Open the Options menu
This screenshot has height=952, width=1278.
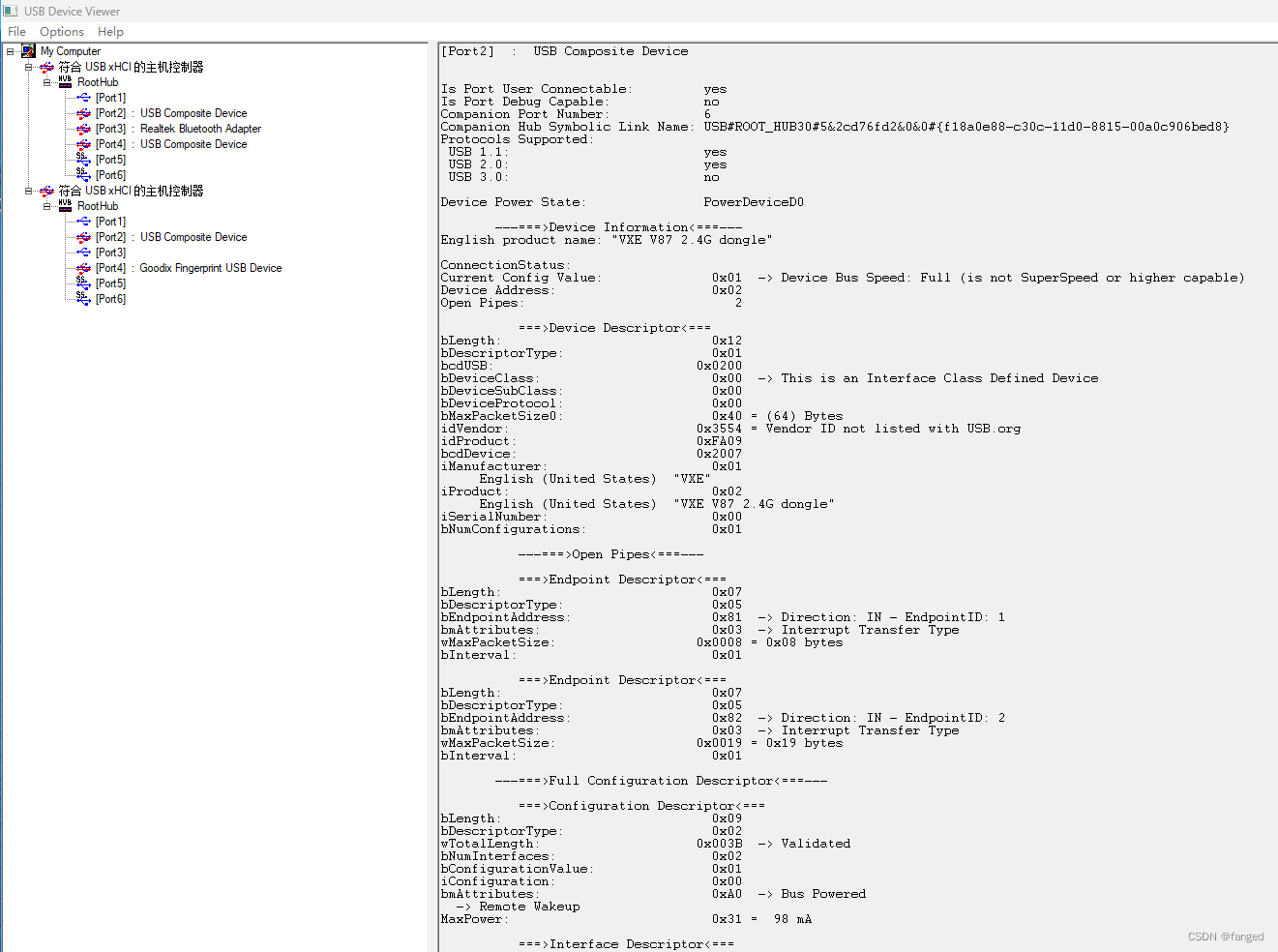coord(62,32)
